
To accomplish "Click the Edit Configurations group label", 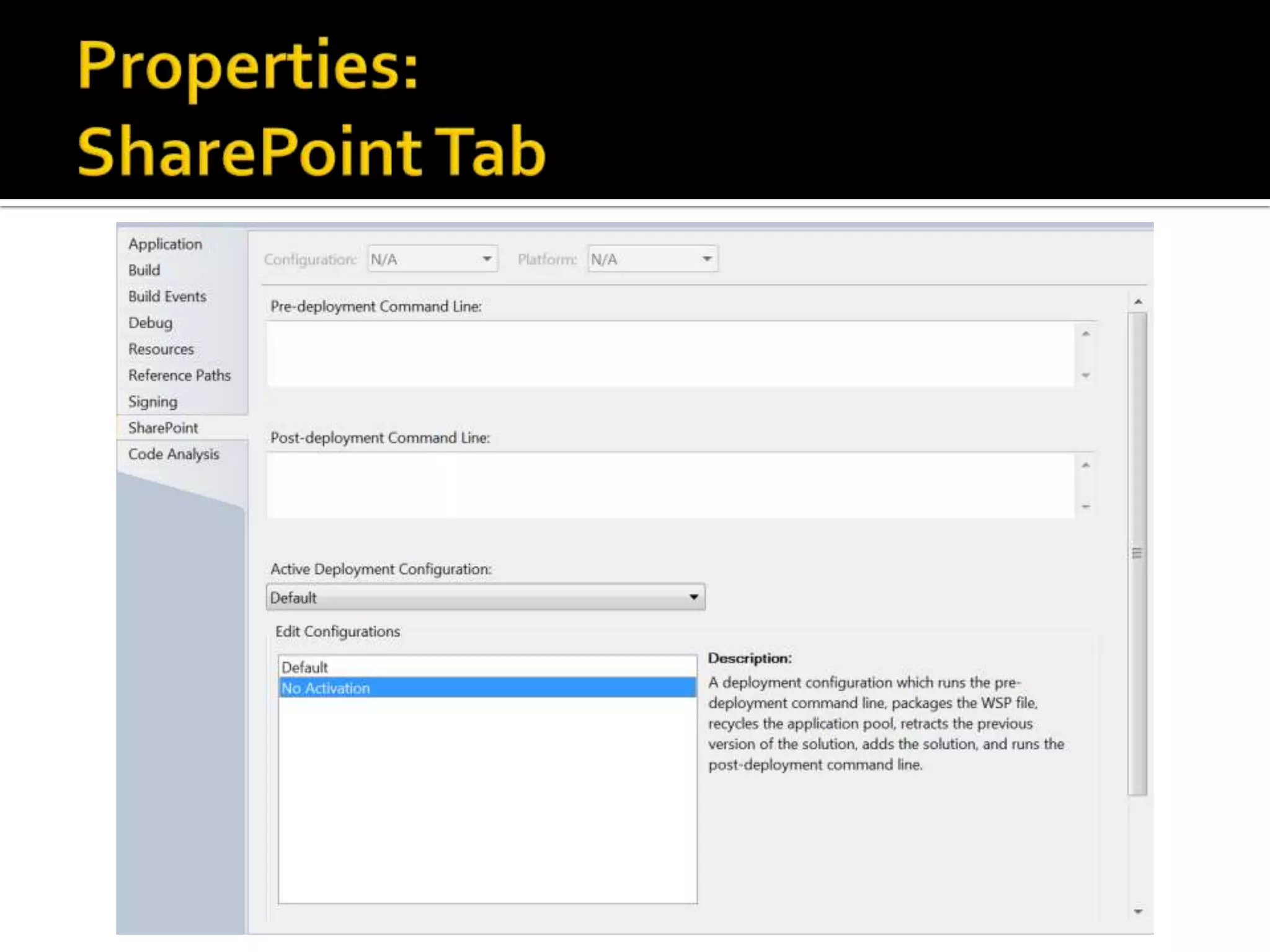I will tap(338, 632).
